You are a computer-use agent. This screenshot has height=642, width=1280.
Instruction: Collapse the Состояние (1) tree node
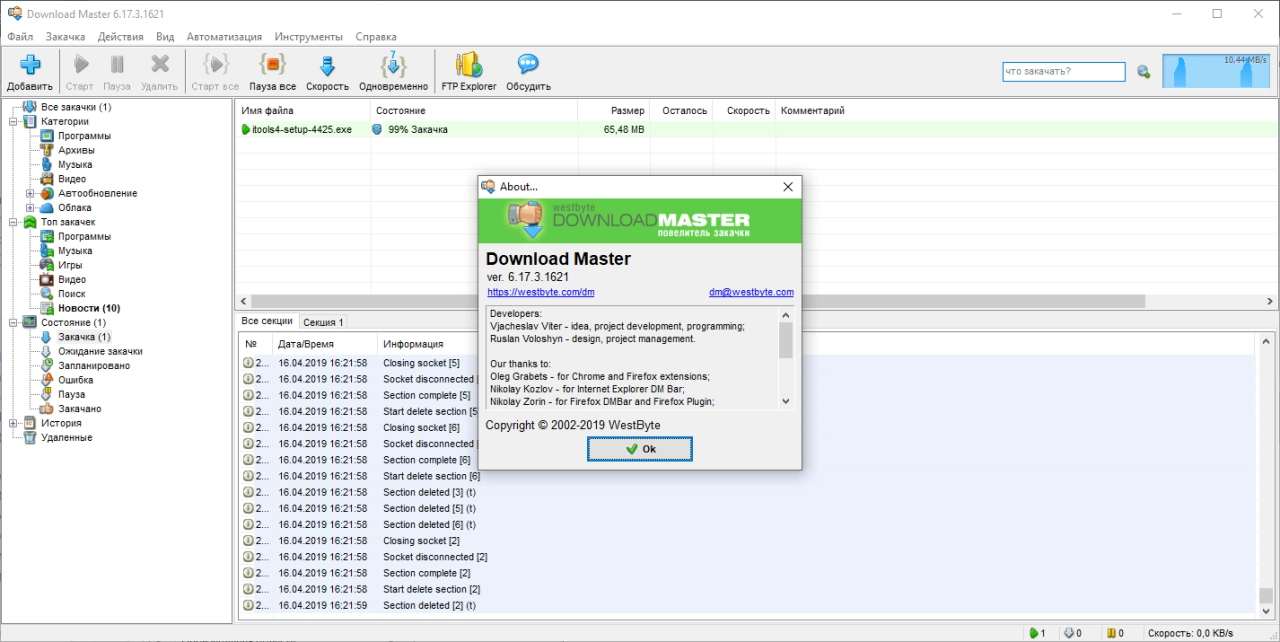point(14,323)
